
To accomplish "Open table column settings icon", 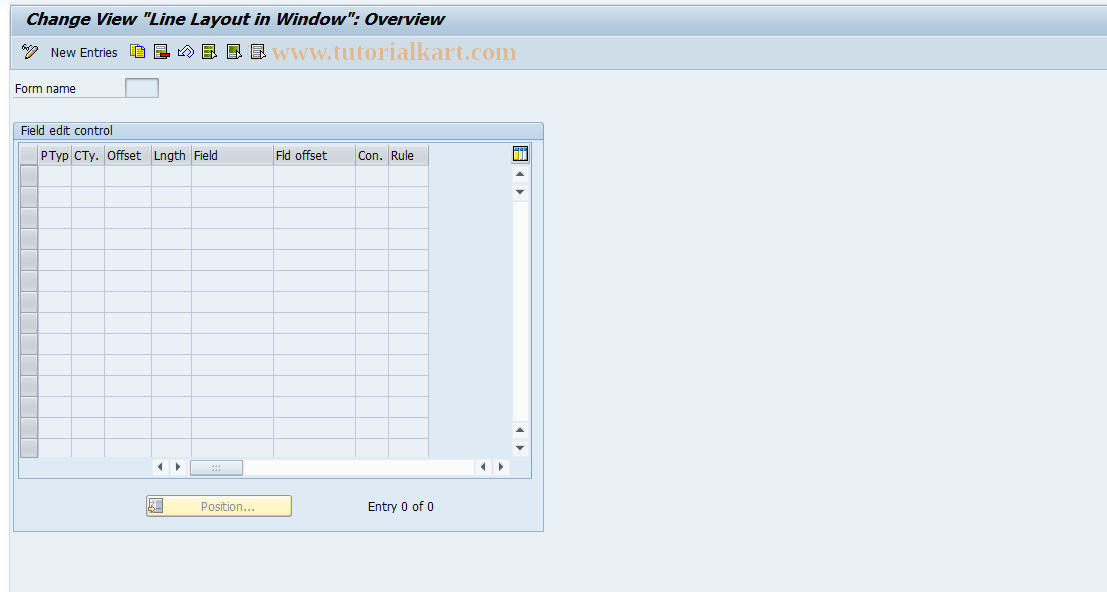I will (x=520, y=154).
